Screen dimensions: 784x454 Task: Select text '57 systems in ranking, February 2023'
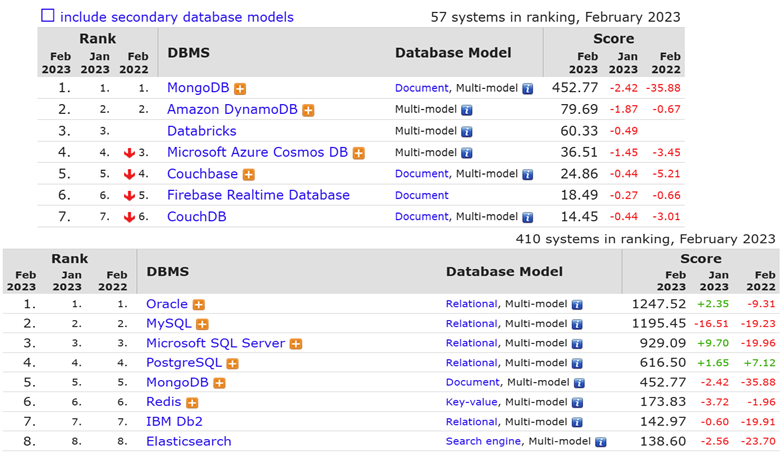click(x=556, y=17)
